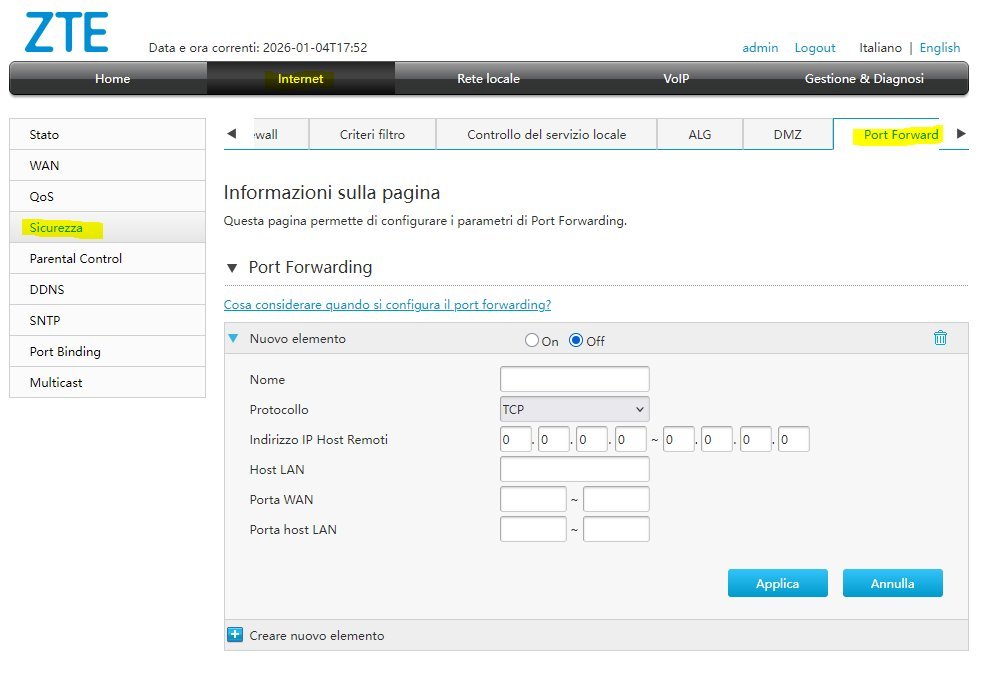This screenshot has height=679, width=986.
Task: Collapse the Nuovo elemento panel
Action: pyautogui.click(x=233, y=338)
